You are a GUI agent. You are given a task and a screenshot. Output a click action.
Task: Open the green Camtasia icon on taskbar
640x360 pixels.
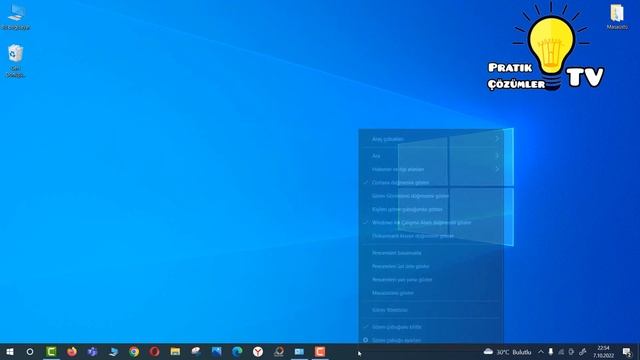point(51,351)
